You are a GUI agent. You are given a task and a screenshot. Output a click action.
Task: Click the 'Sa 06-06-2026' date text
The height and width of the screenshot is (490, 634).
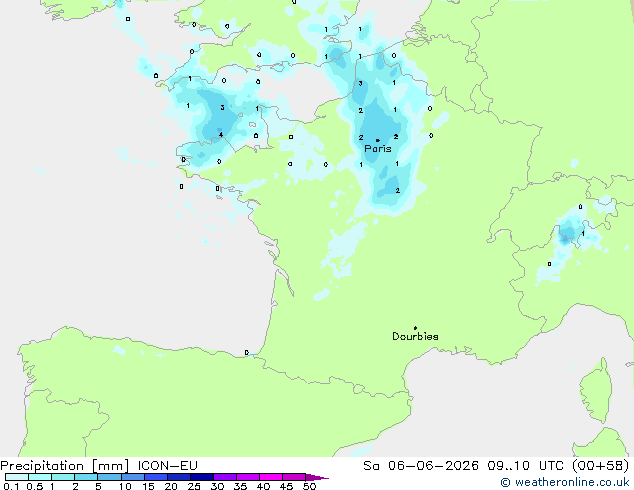tap(421, 466)
